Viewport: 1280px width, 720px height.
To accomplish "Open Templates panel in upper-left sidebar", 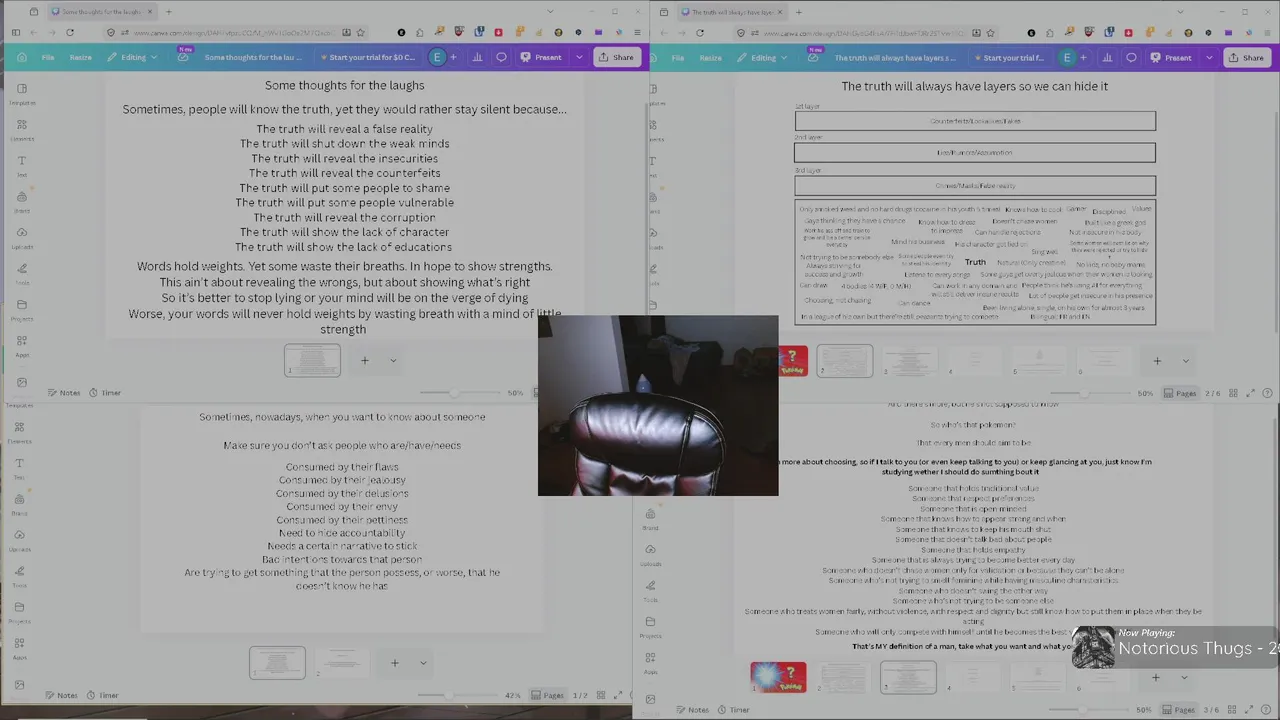I will 22,93.
